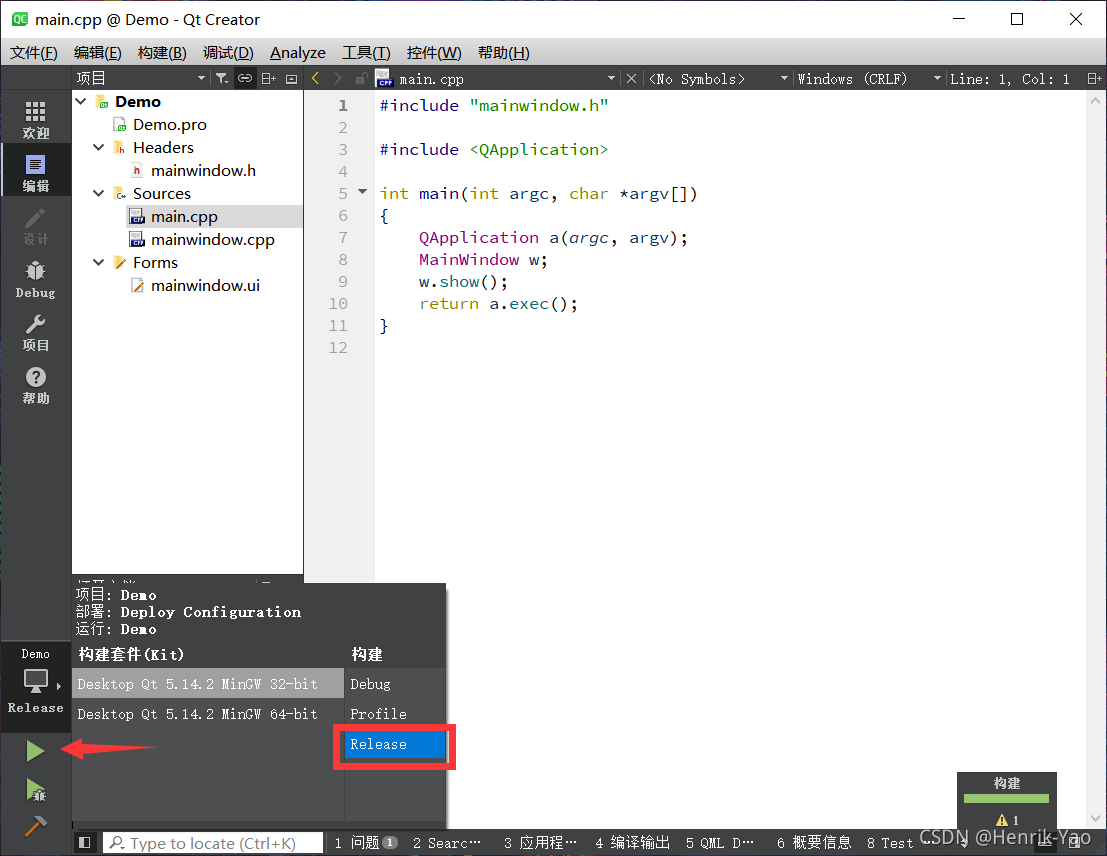Collapse the Demo project node
1107x856 pixels.
[x=81, y=102]
